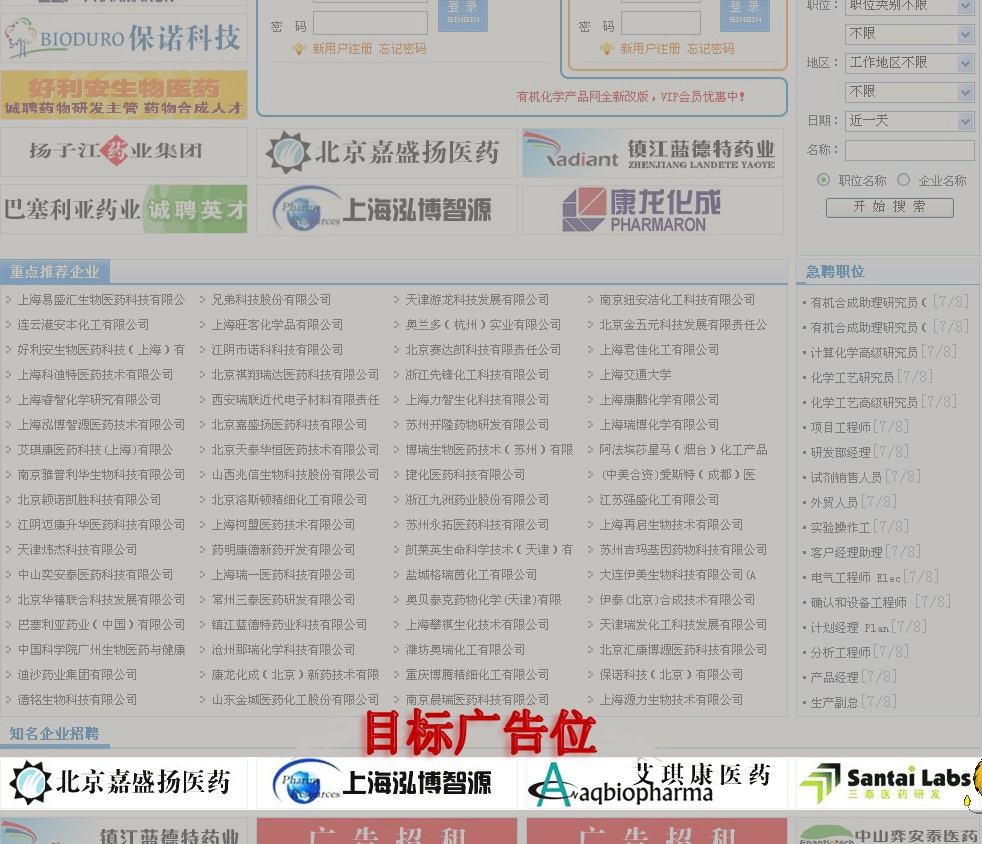Open 上海源力生物技术有限公司 company link

[x=671, y=700]
